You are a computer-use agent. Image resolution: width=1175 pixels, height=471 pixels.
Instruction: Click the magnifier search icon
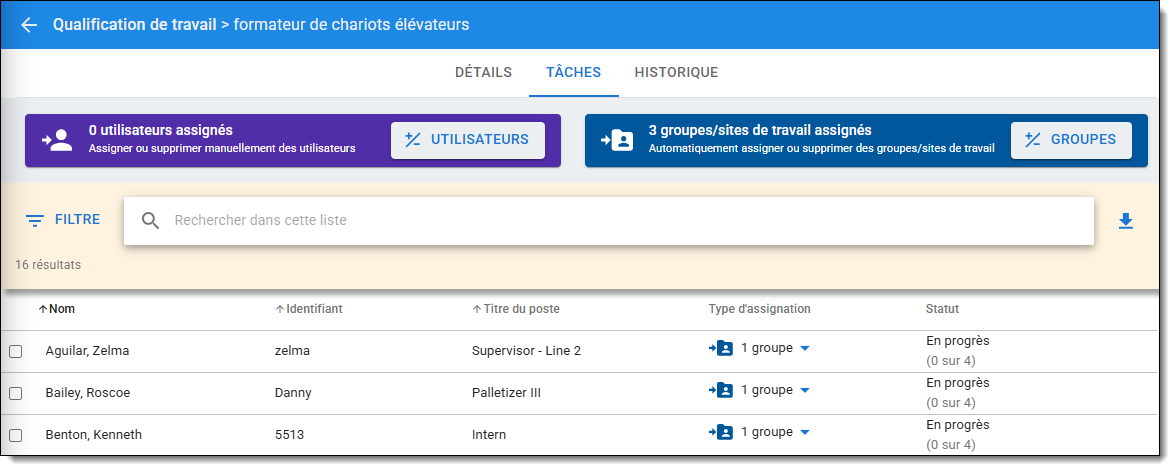(151, 221)
